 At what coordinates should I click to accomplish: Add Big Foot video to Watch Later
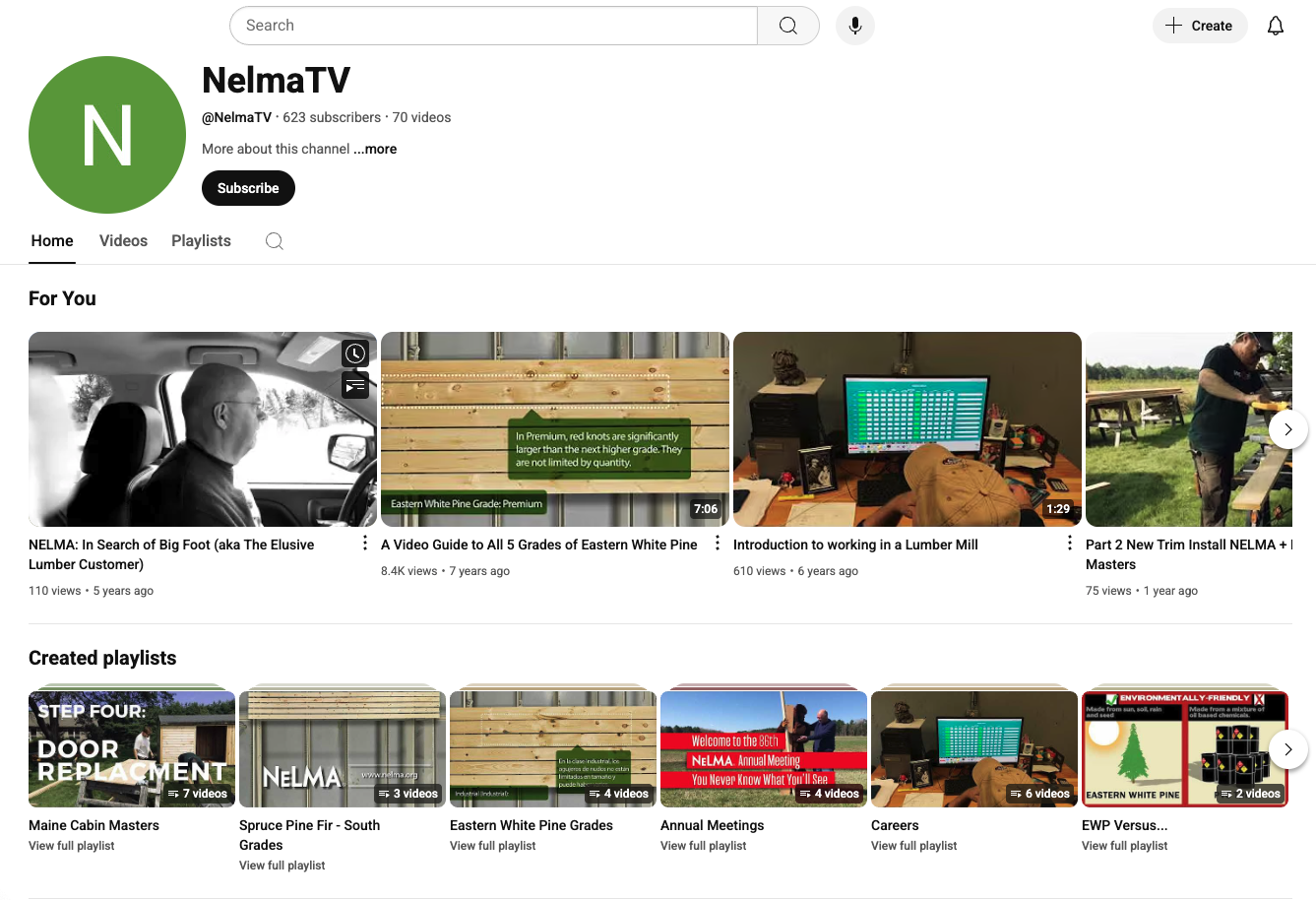[355, 354]
